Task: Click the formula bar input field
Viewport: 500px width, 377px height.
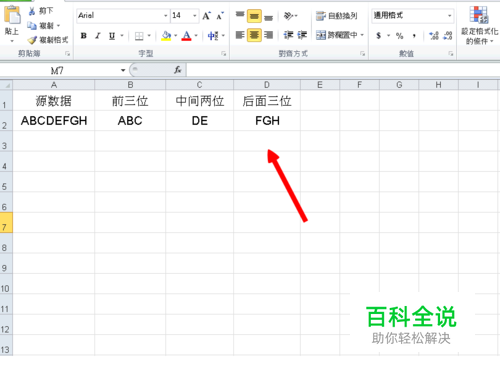Action: click(x=343, y=70)
